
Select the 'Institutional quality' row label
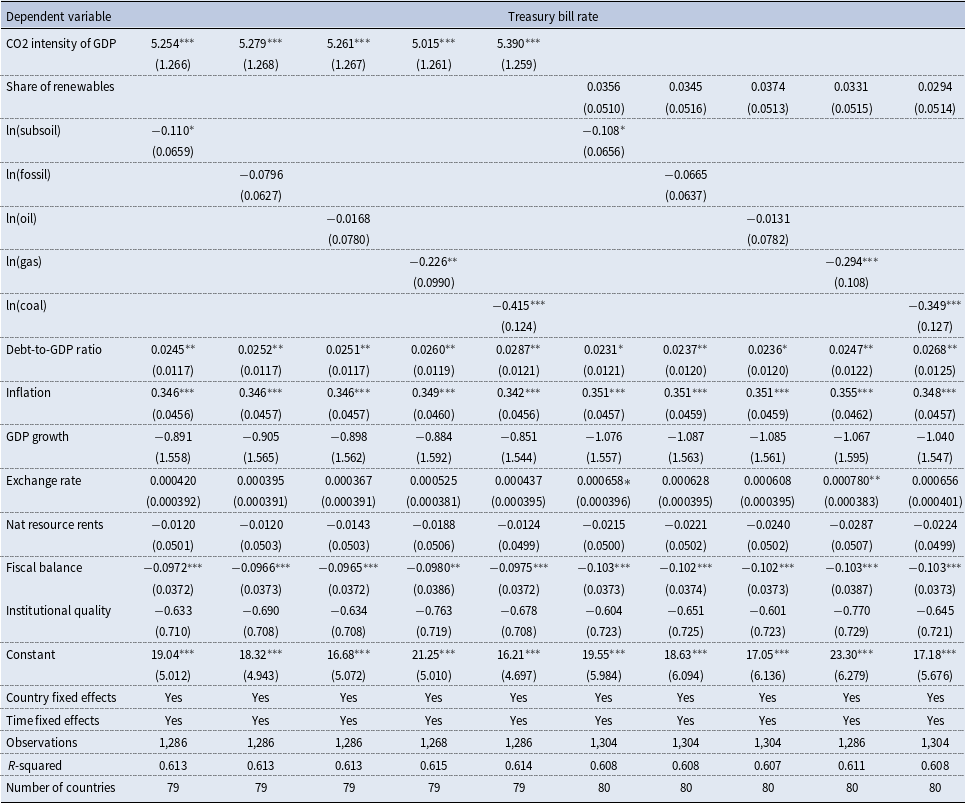(58, 610)
